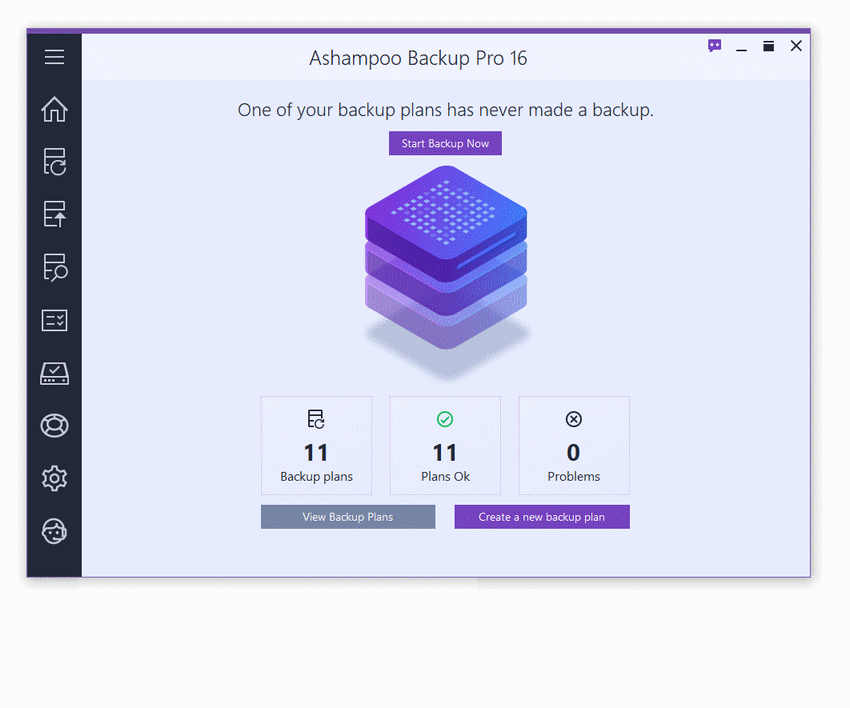Click View Backup Plans button
Viewport: 850px width, 708px height.
click(347, 517)
